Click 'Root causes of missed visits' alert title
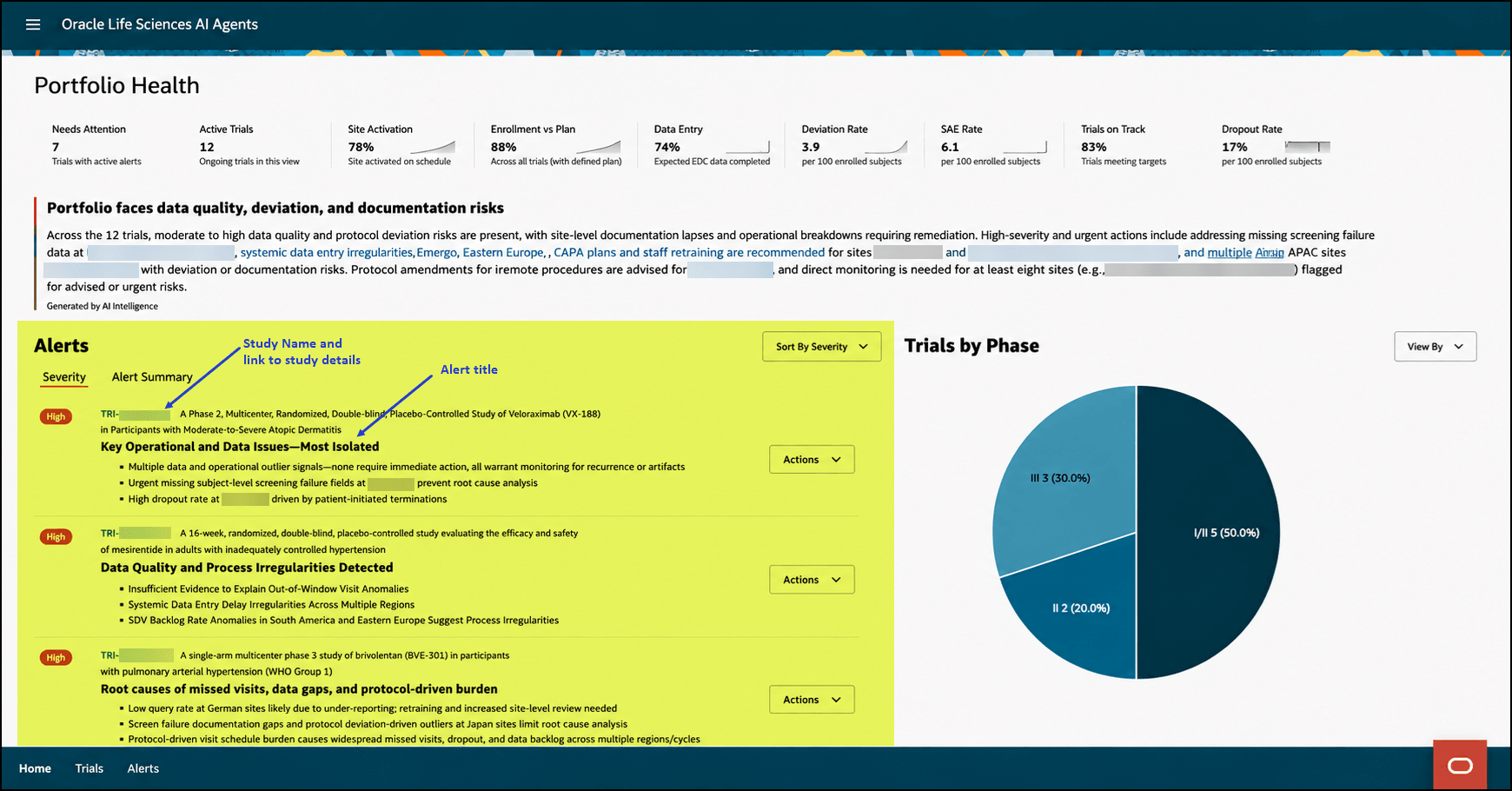The image size is (1512, 791). click(299, 689)
